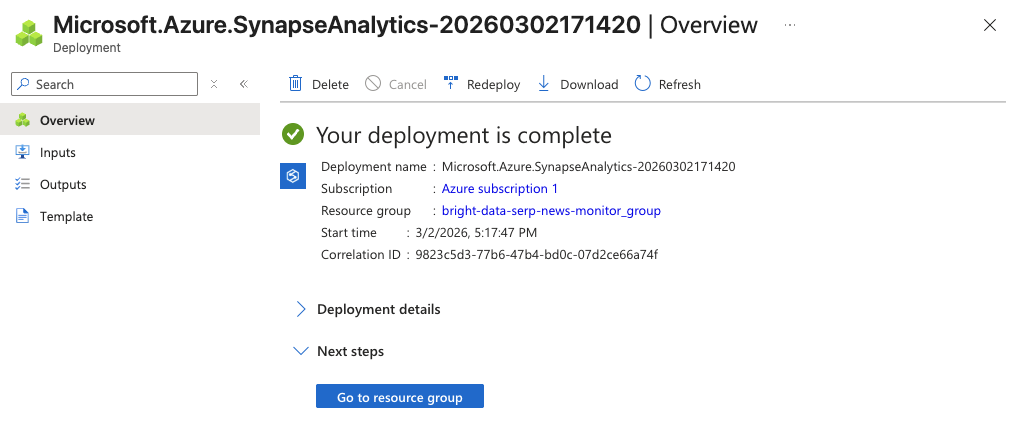Click the Redeploy icon in toolbar
This screenshot has height=431, width=1019.
click(450, 84)
